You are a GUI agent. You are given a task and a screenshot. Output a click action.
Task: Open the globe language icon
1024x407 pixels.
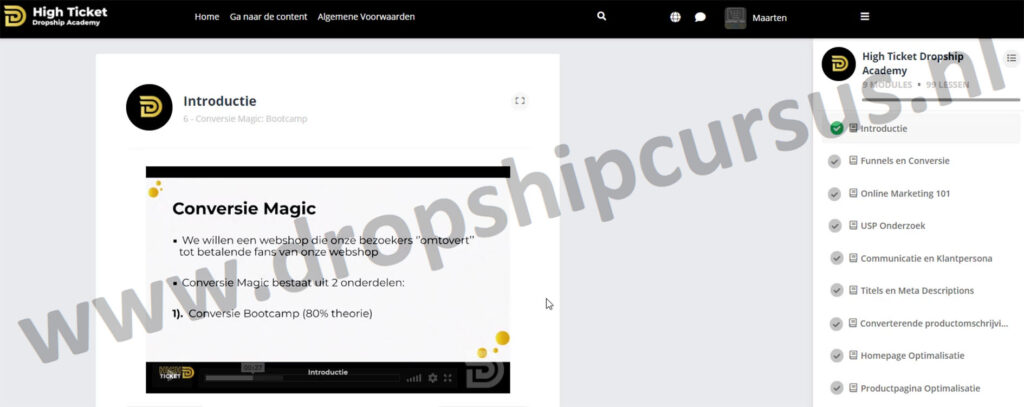[x=675, y=17]
